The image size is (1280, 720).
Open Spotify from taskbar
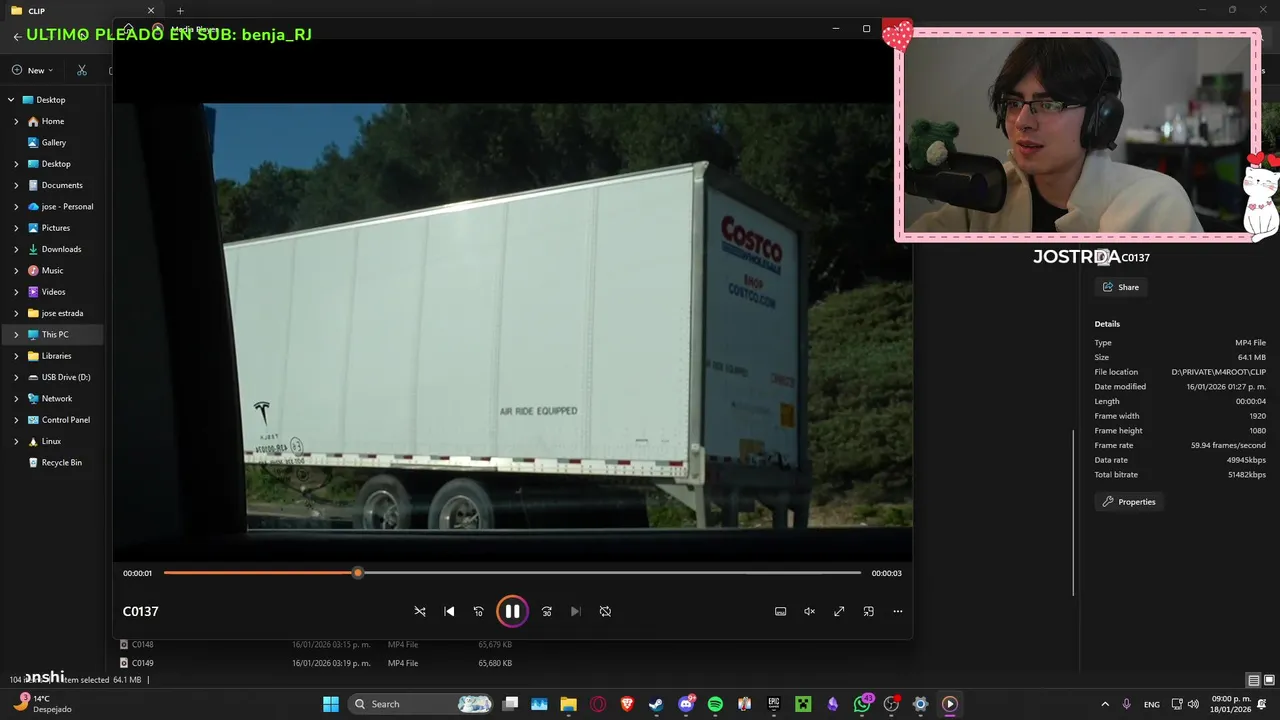[x=715, y=704]
